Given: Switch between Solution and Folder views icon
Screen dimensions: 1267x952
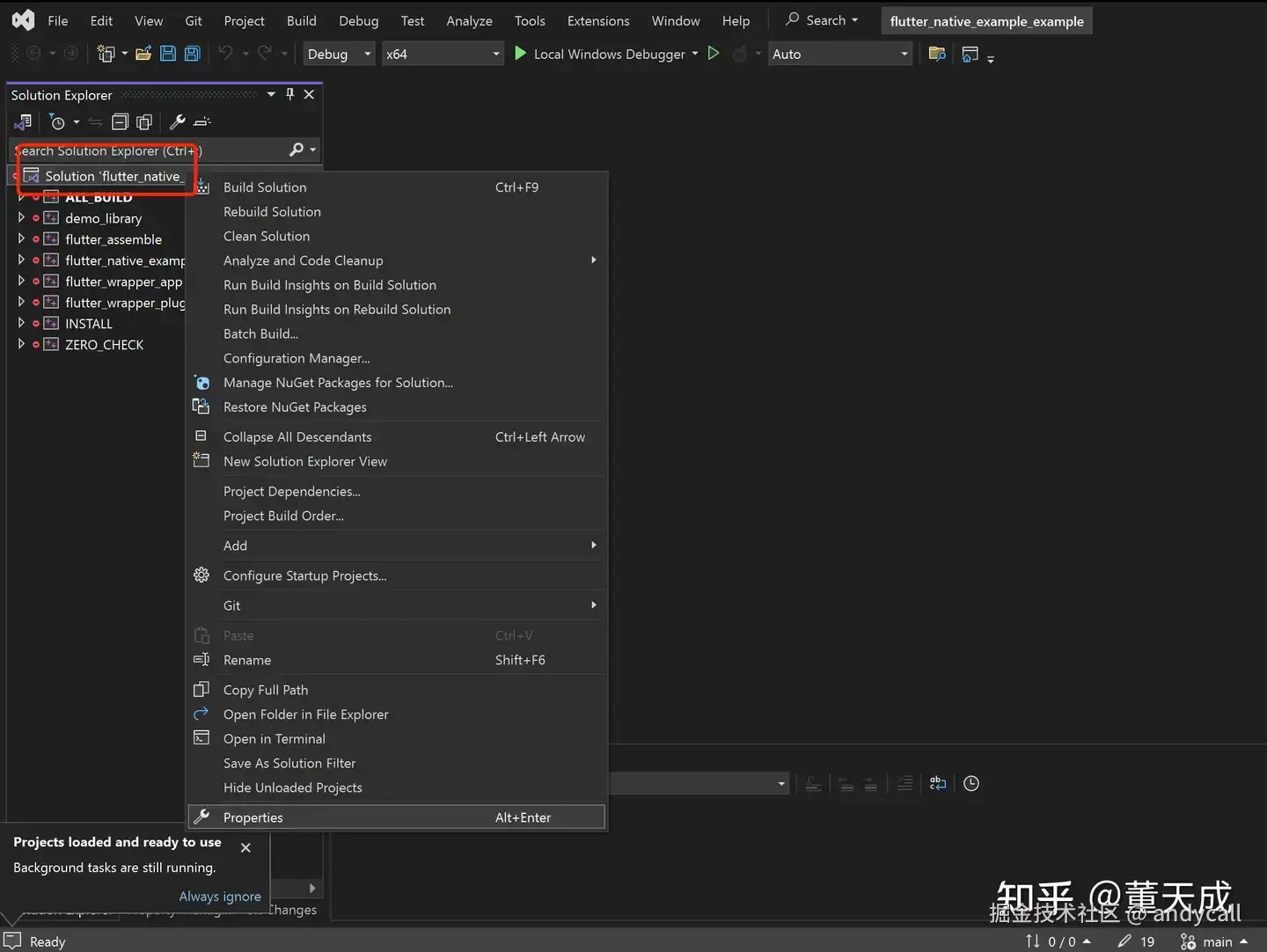Looking at the screenshot, I should coord(23,121).
